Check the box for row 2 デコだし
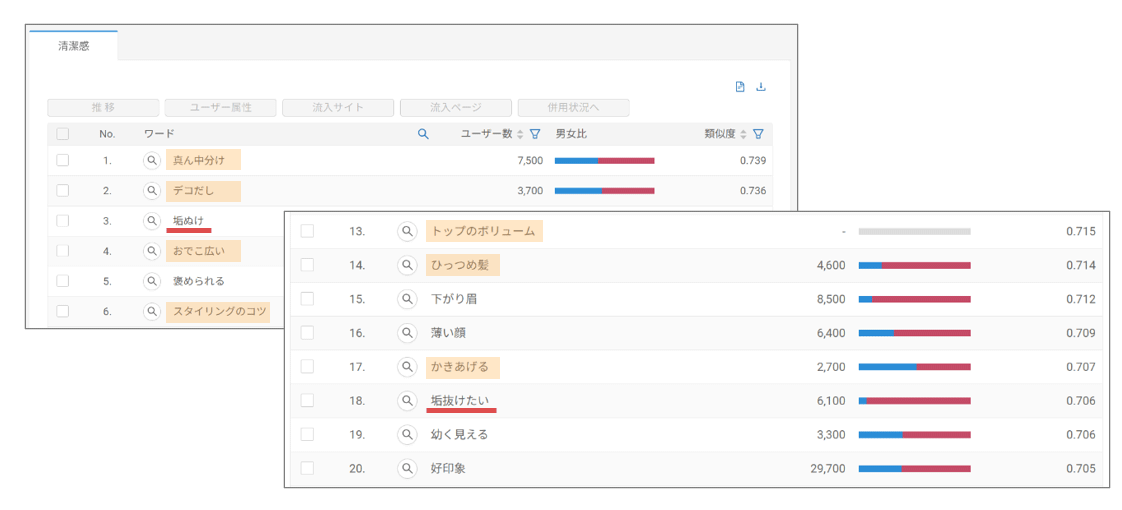The width and height of the screenshot is (1122, 510). (x=63, y=190)
